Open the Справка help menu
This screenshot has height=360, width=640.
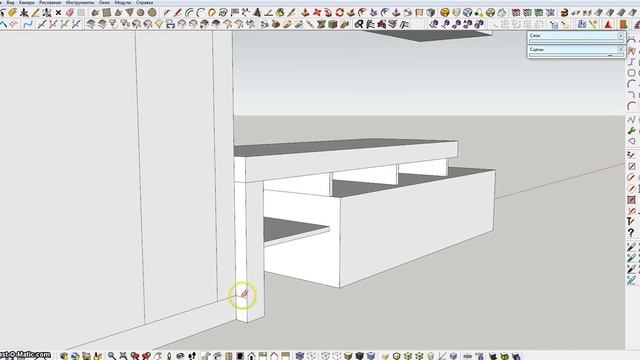point(144,2)
